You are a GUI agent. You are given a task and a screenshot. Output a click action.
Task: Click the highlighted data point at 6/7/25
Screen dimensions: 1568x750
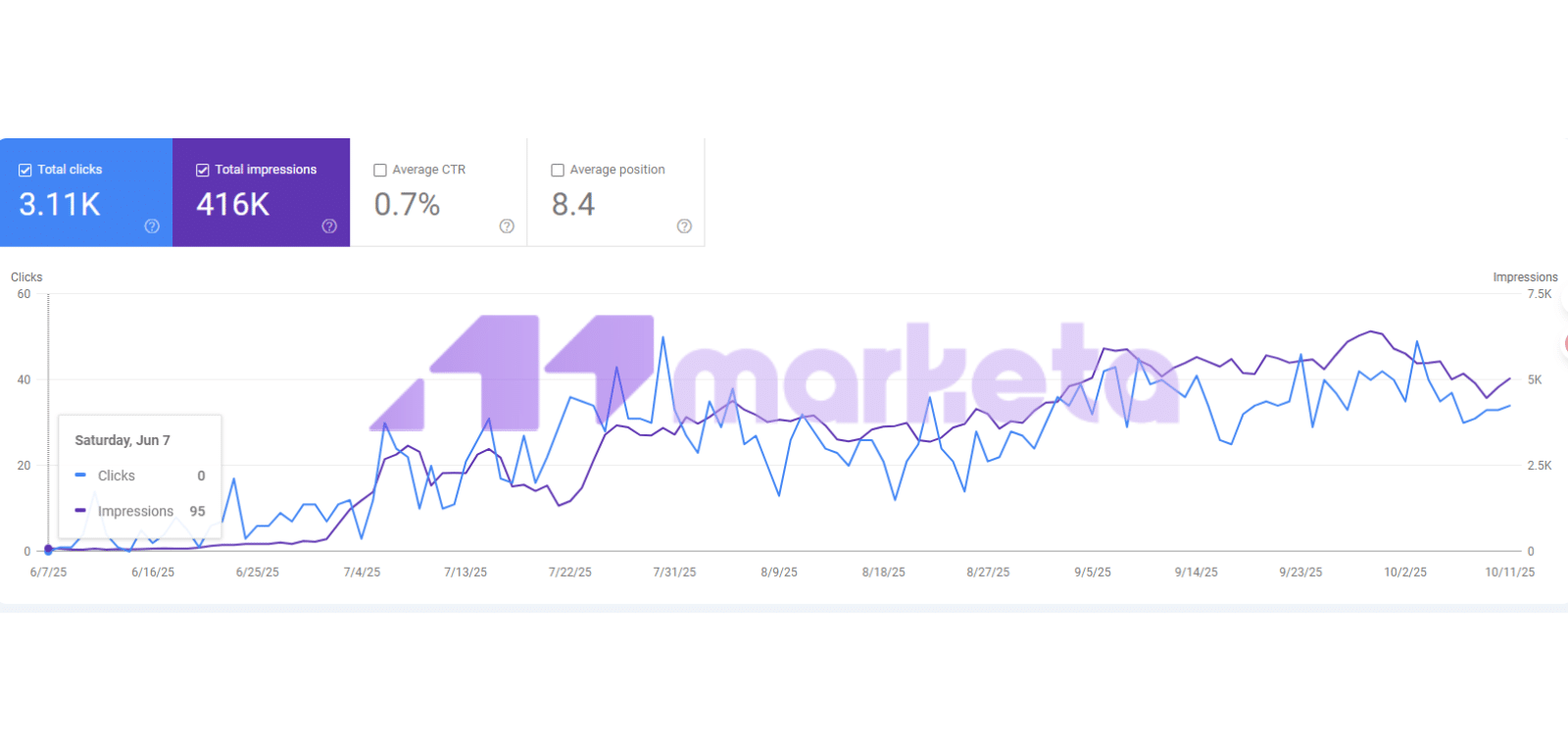point(48,550)
